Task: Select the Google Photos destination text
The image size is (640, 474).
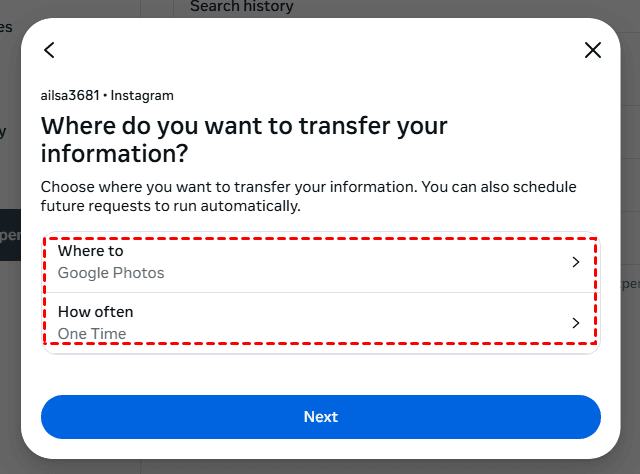Action: 111,273
